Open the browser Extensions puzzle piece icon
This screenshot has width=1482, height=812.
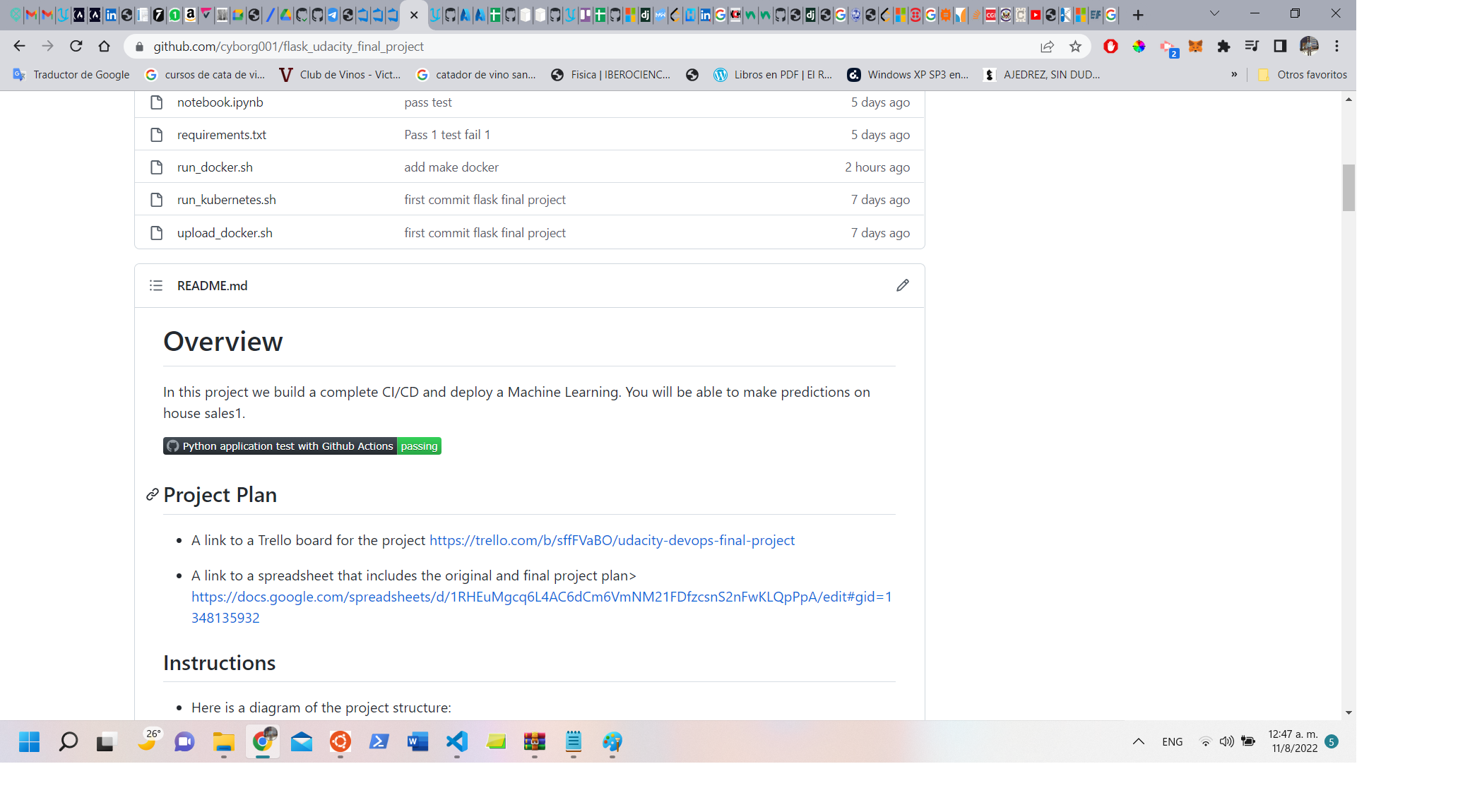[x=1224, y=46]
